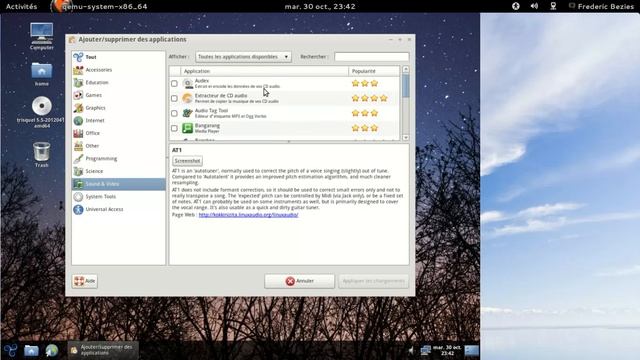Open the Internet category globe icon
640x360 pixels.
point(78,120)
